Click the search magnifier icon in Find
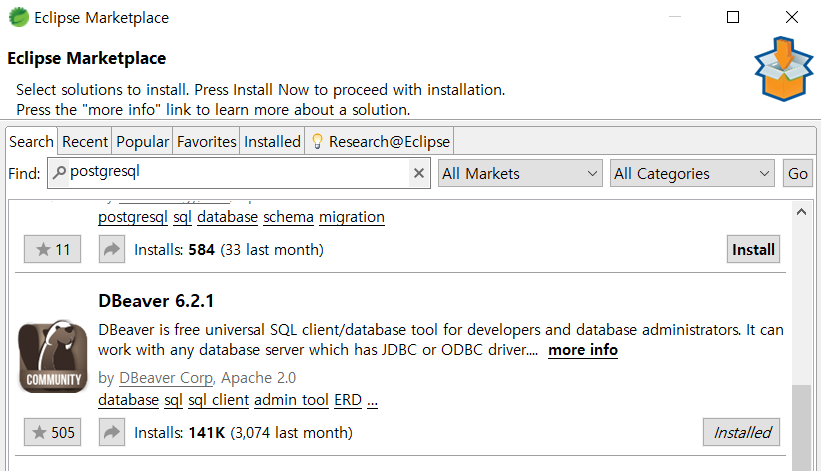 (60, 172)
